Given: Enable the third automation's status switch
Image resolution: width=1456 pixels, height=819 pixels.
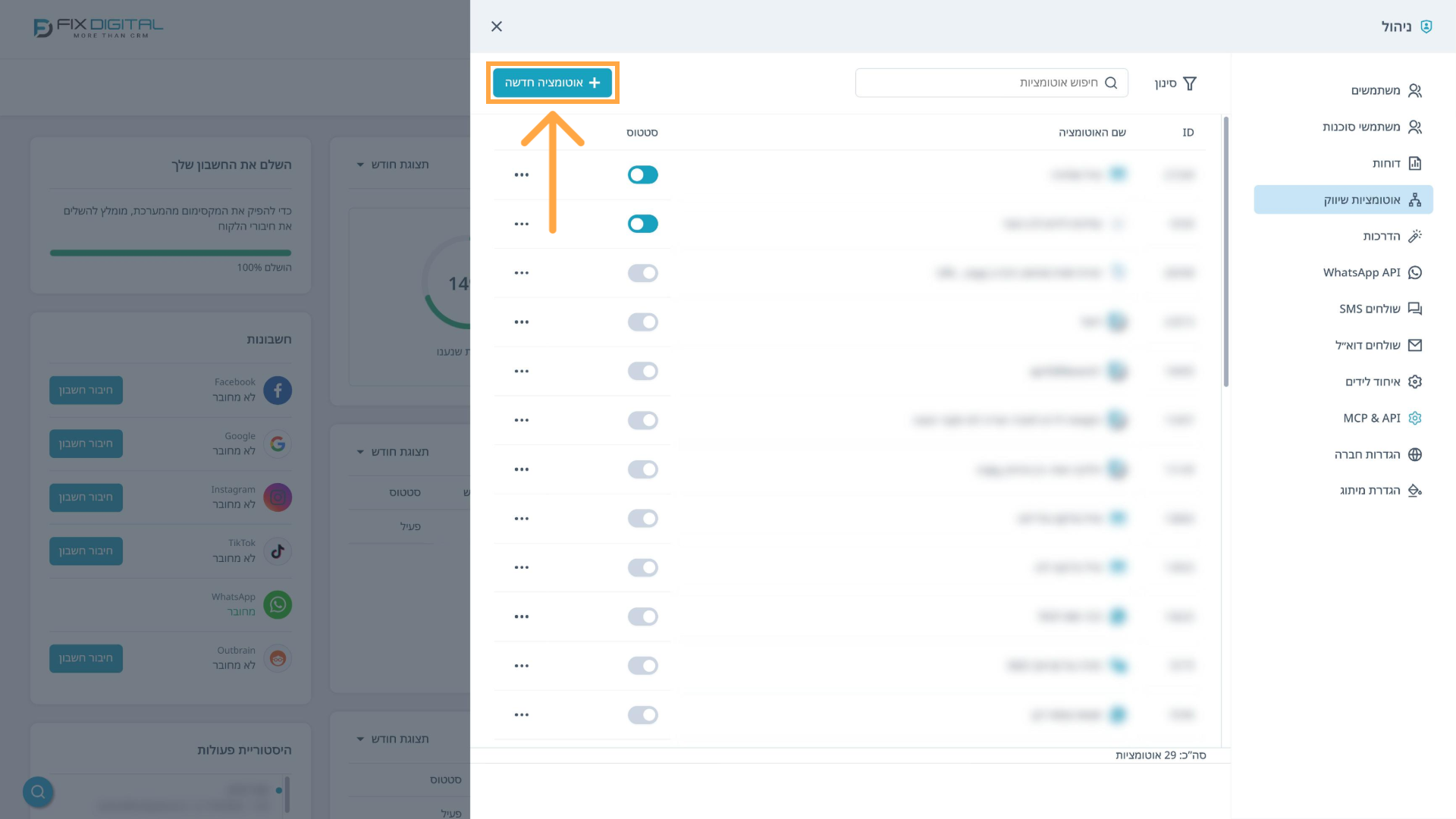Looking at the screenshot, I should [642, 273].
